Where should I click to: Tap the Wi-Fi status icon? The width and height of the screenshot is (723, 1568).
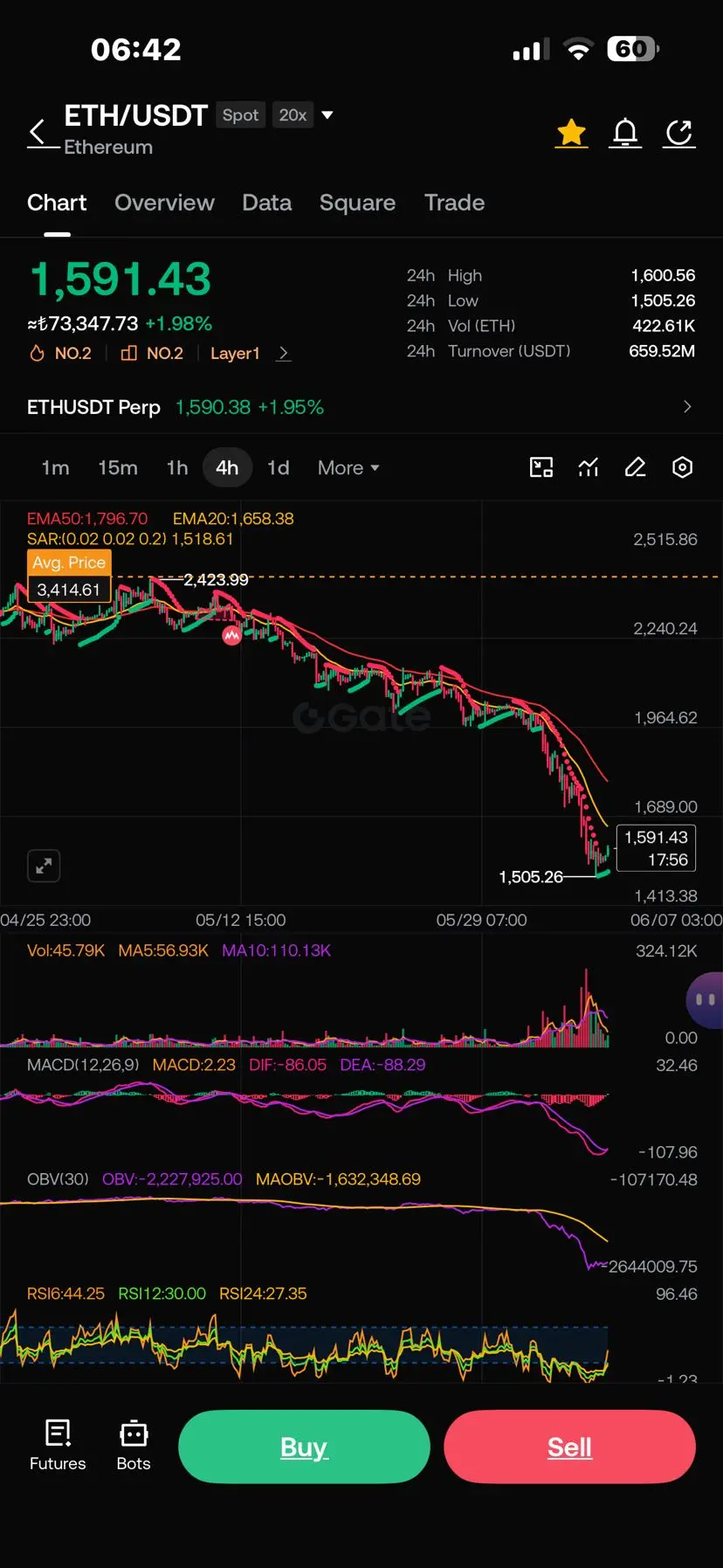pyautogui.click(x=578, y=49)
